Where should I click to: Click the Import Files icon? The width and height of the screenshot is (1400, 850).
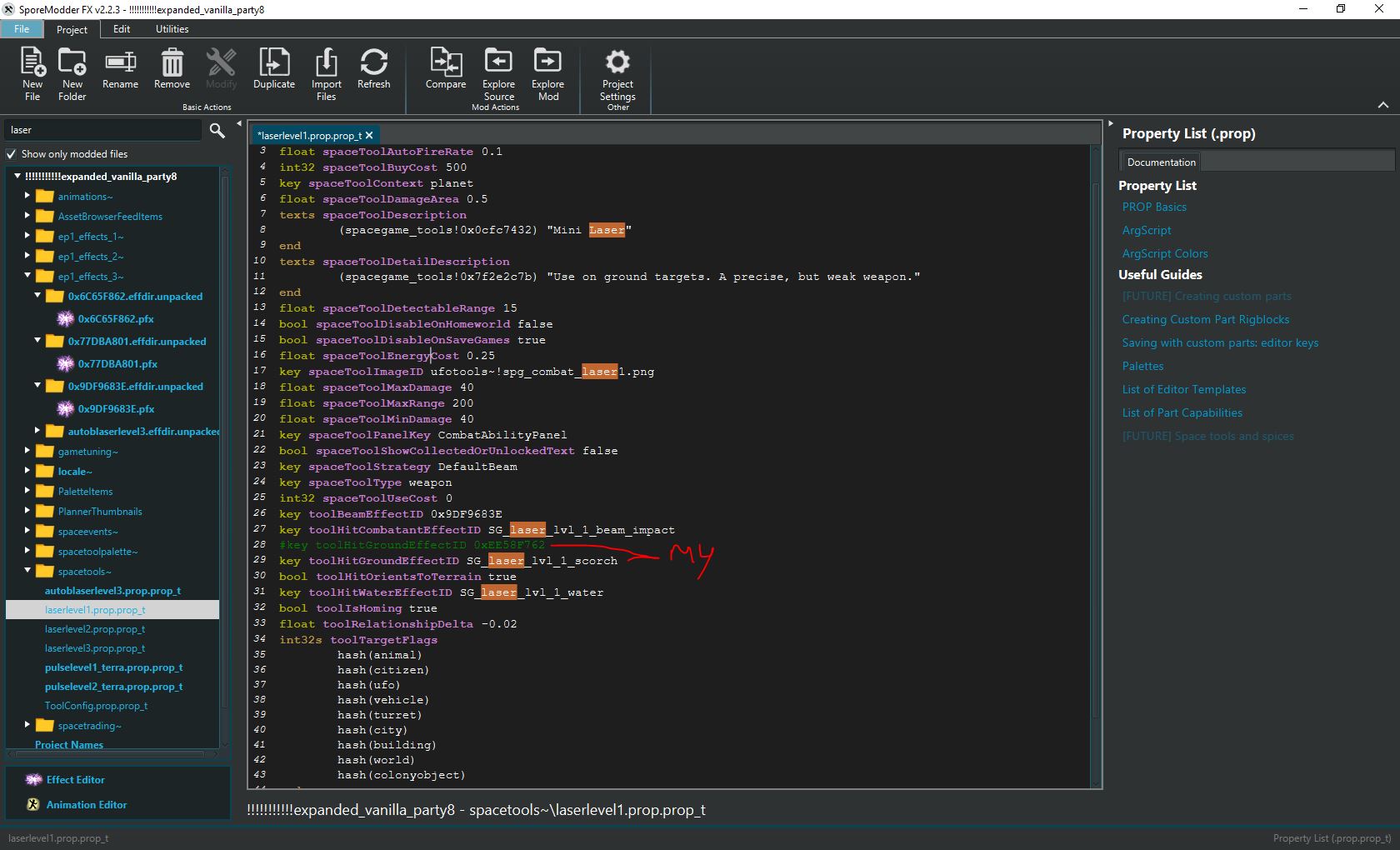(326, 62)
